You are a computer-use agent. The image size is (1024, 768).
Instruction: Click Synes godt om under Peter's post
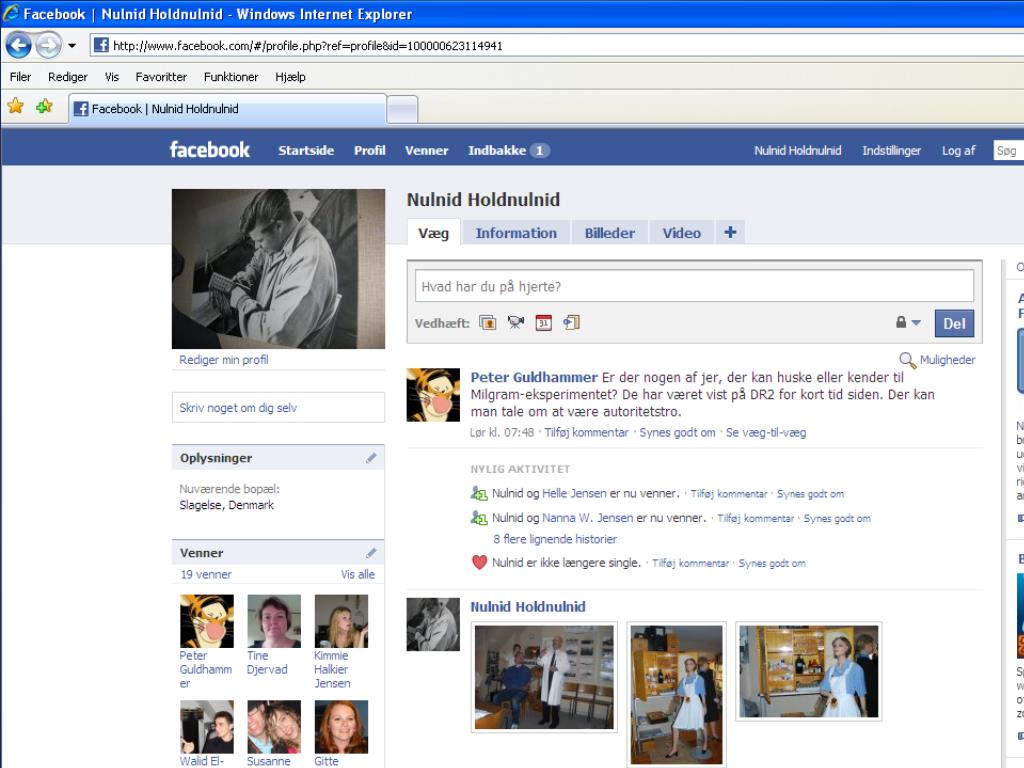677,432
